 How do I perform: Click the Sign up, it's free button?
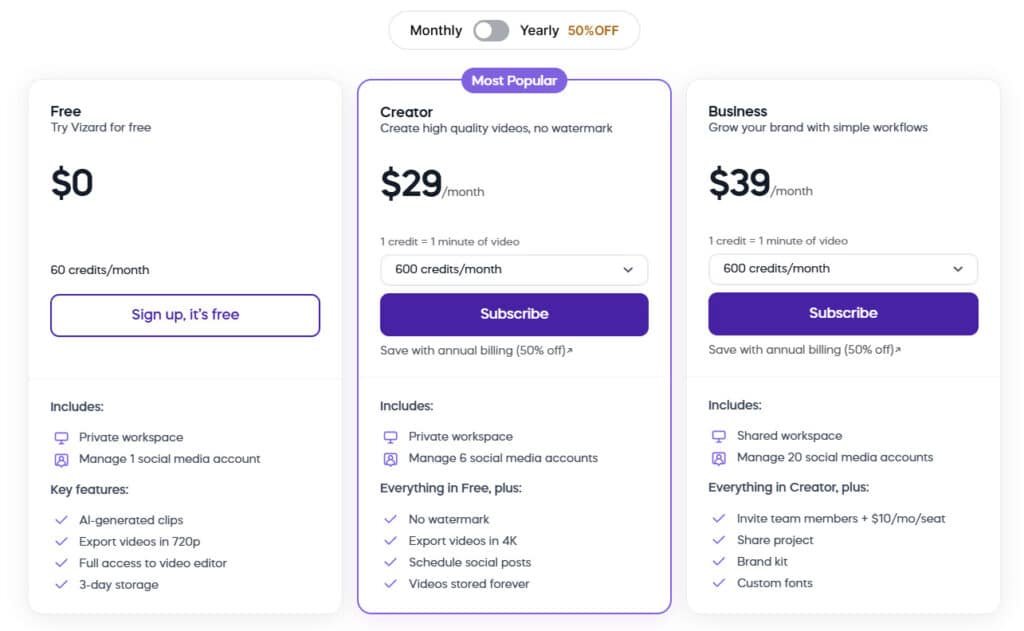coord(185,315)
